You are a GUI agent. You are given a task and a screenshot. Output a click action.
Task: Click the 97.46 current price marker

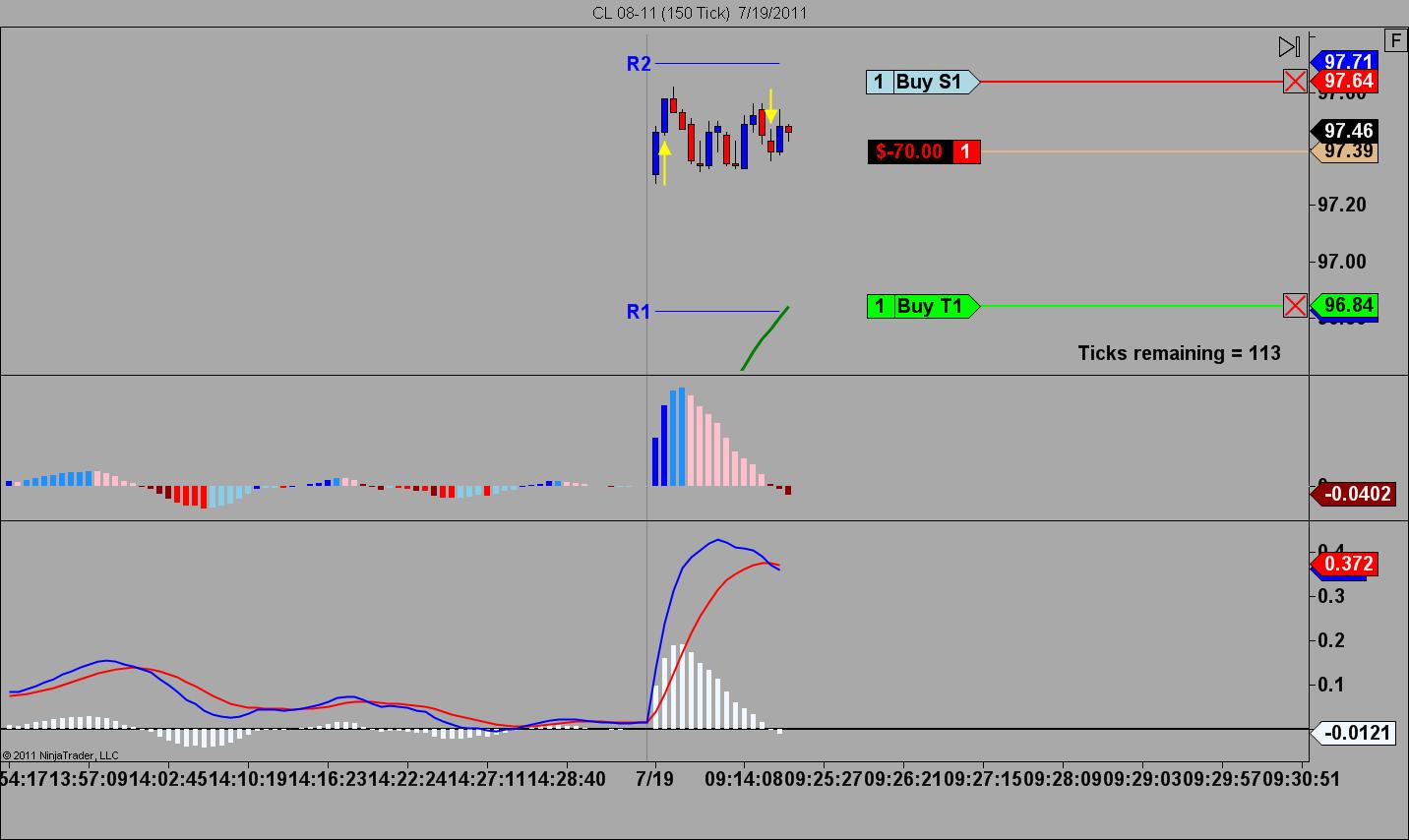coord(1345,131)
